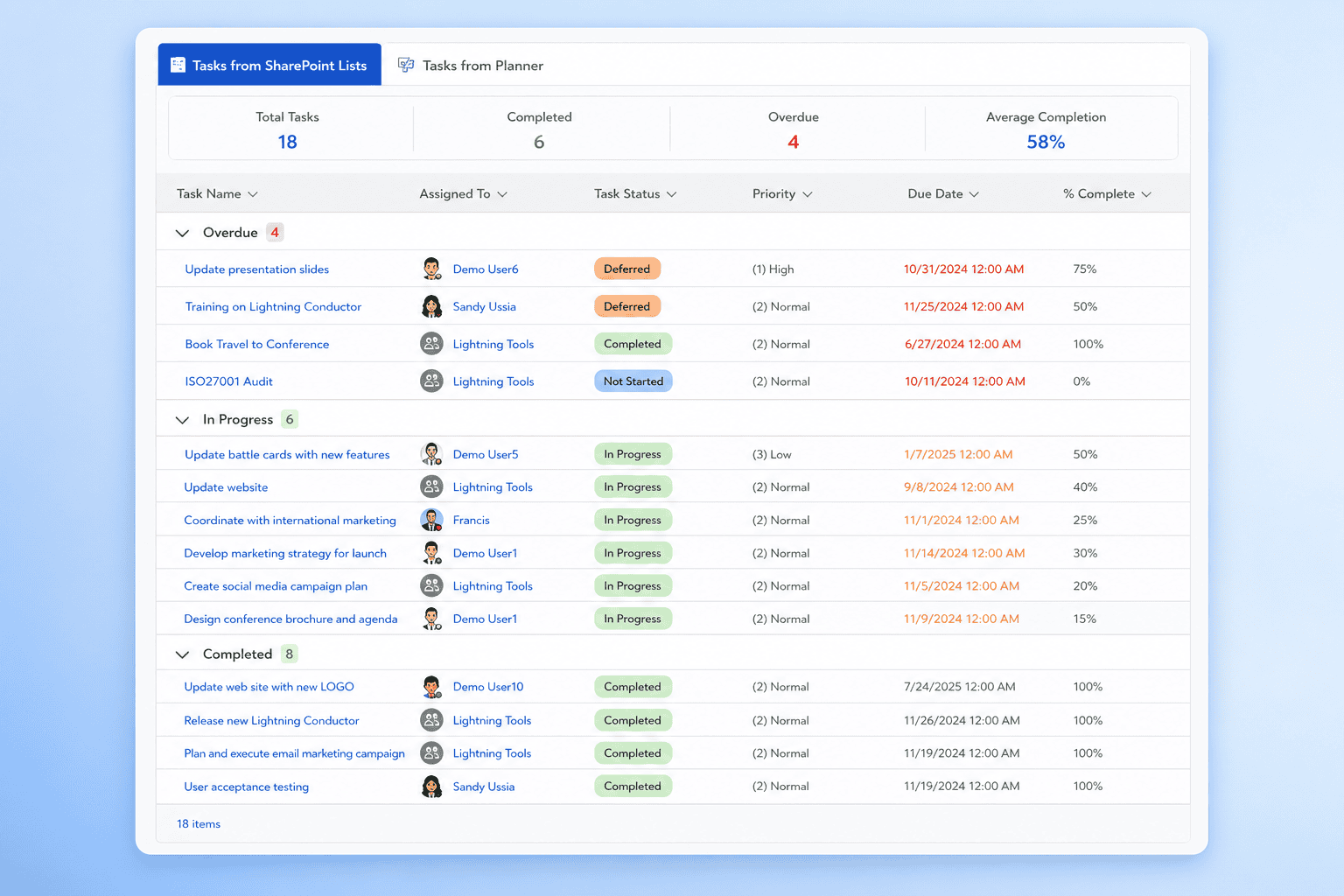This screenshot has width=1344, height=896.
Task: Click Francis avatar icon
Action: pyautogui.click(x=431, y=520)
